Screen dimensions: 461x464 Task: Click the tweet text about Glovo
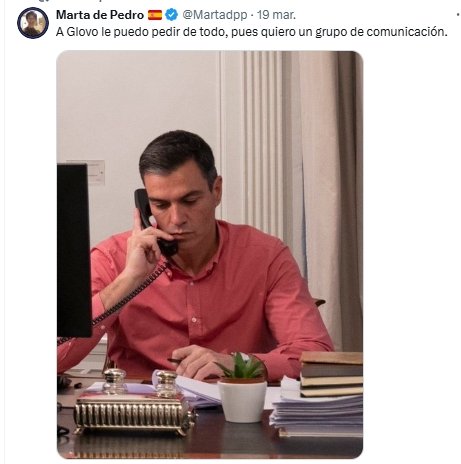(x=251, y=32)
